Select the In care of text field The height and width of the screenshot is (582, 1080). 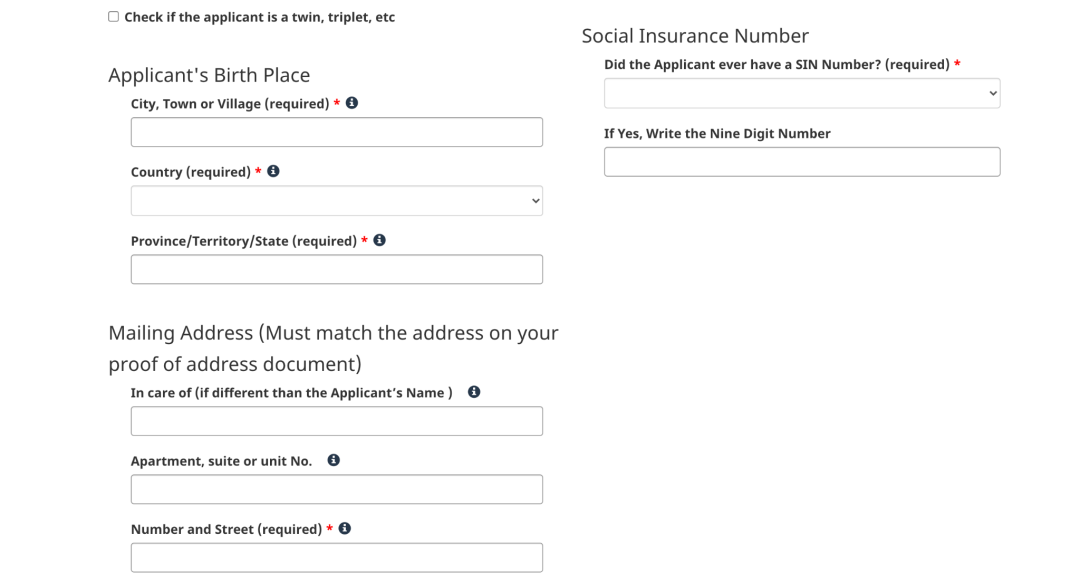337,421
